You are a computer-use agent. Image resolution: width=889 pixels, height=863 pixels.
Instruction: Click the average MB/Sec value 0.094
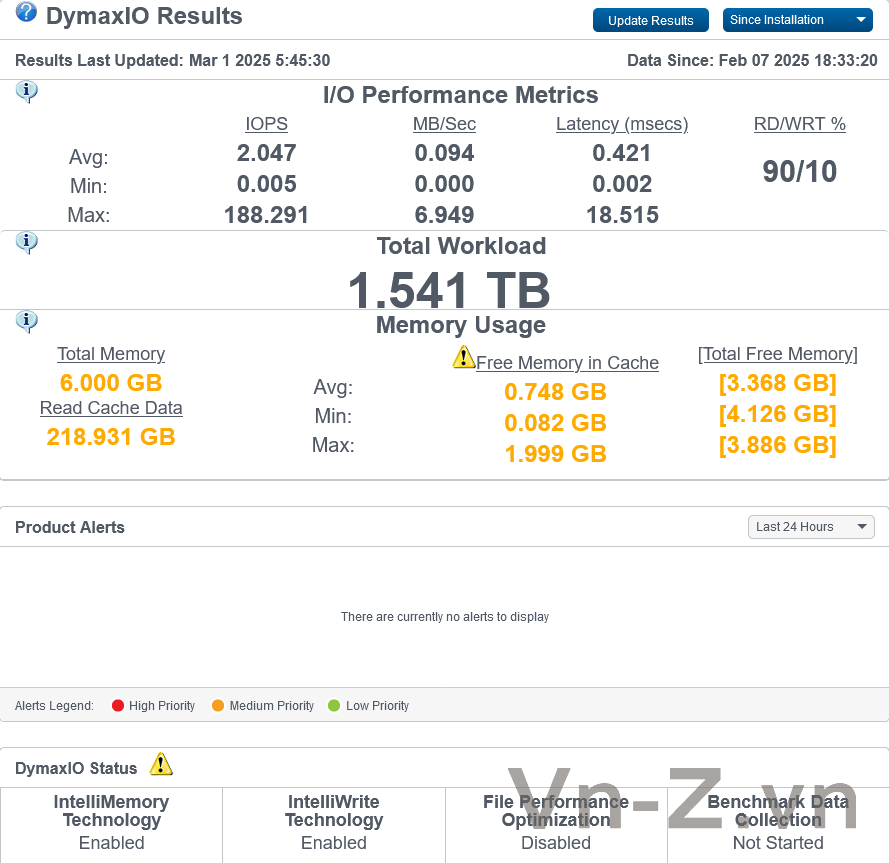[444, 153]
